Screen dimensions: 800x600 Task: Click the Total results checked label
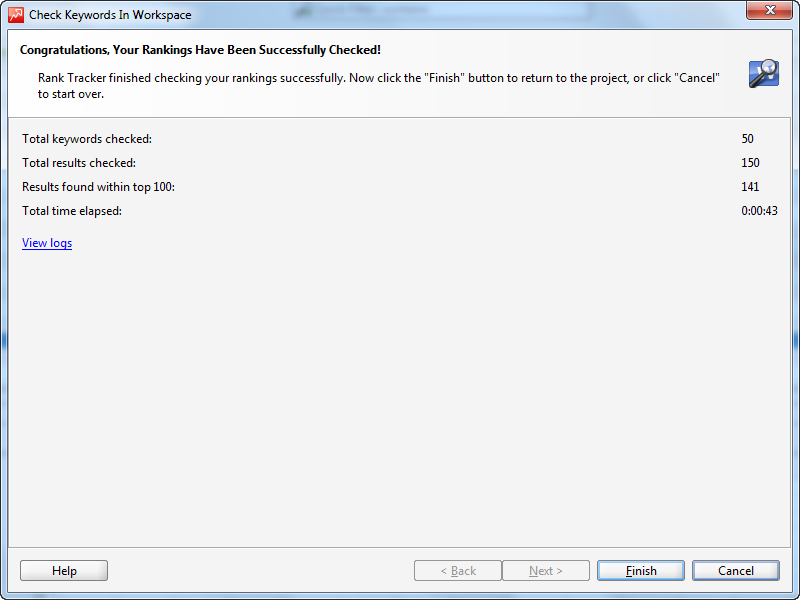[79, 163]
